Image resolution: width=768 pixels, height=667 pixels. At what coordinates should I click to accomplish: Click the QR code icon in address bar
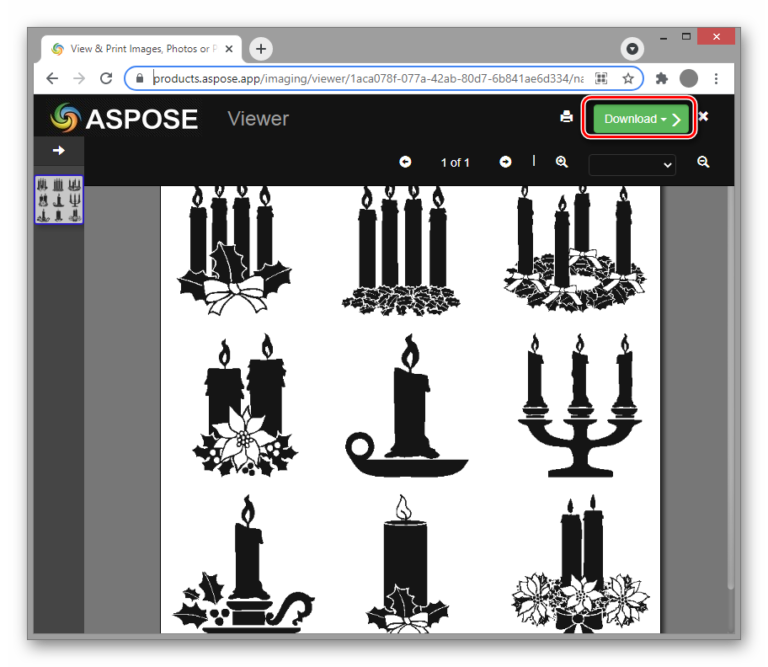click(x=601, y=78)
